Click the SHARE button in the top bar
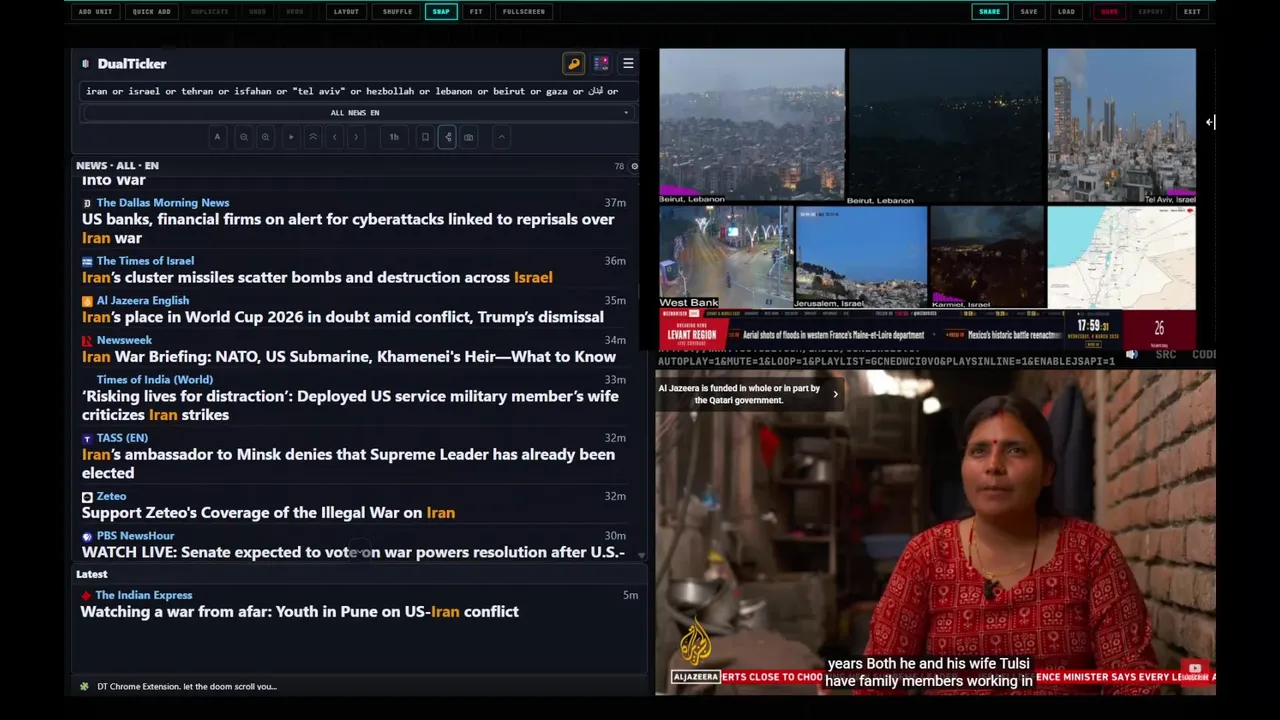 (x=989, y=12)
